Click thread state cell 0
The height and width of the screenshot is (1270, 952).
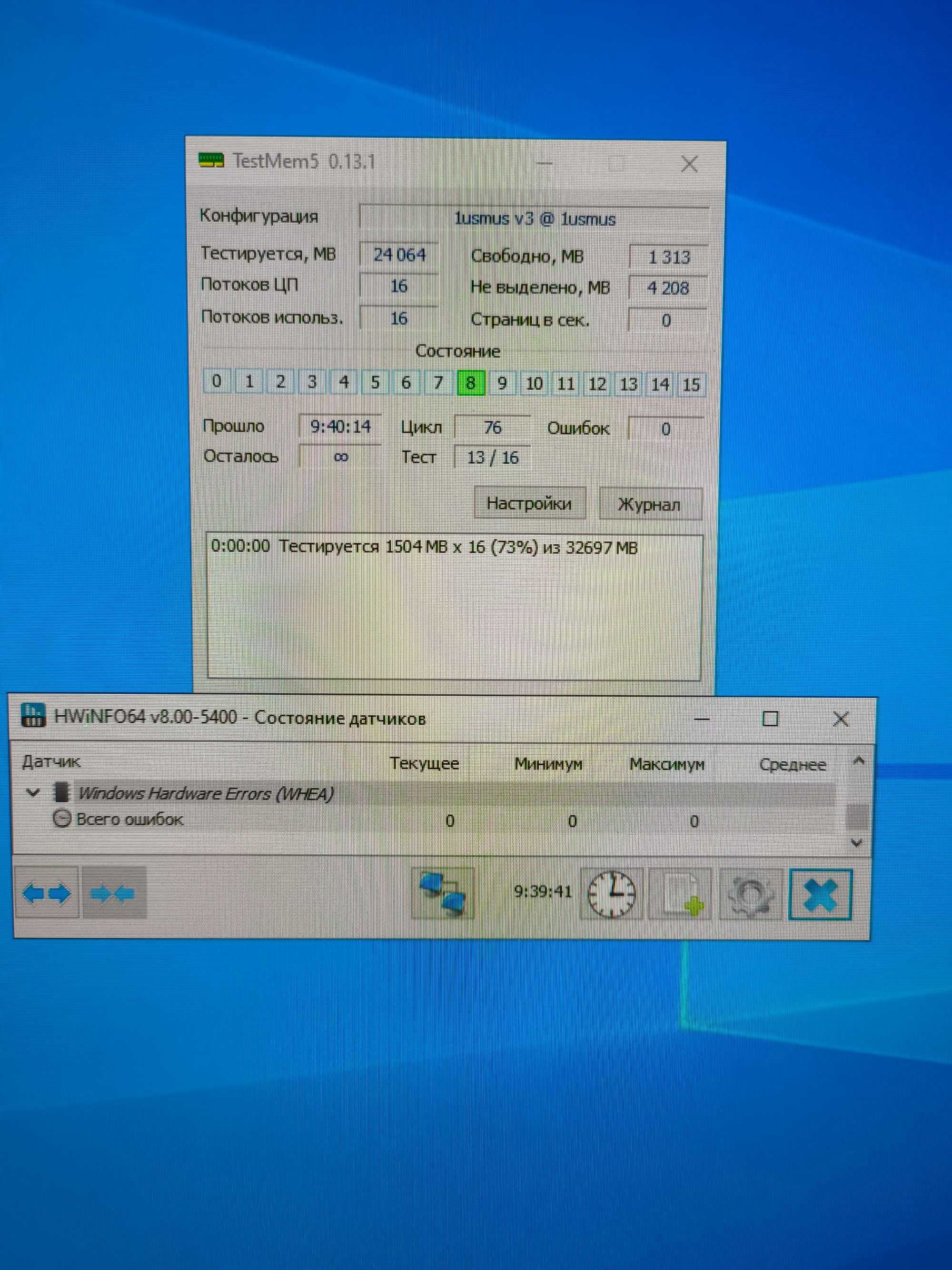[217, 380]
